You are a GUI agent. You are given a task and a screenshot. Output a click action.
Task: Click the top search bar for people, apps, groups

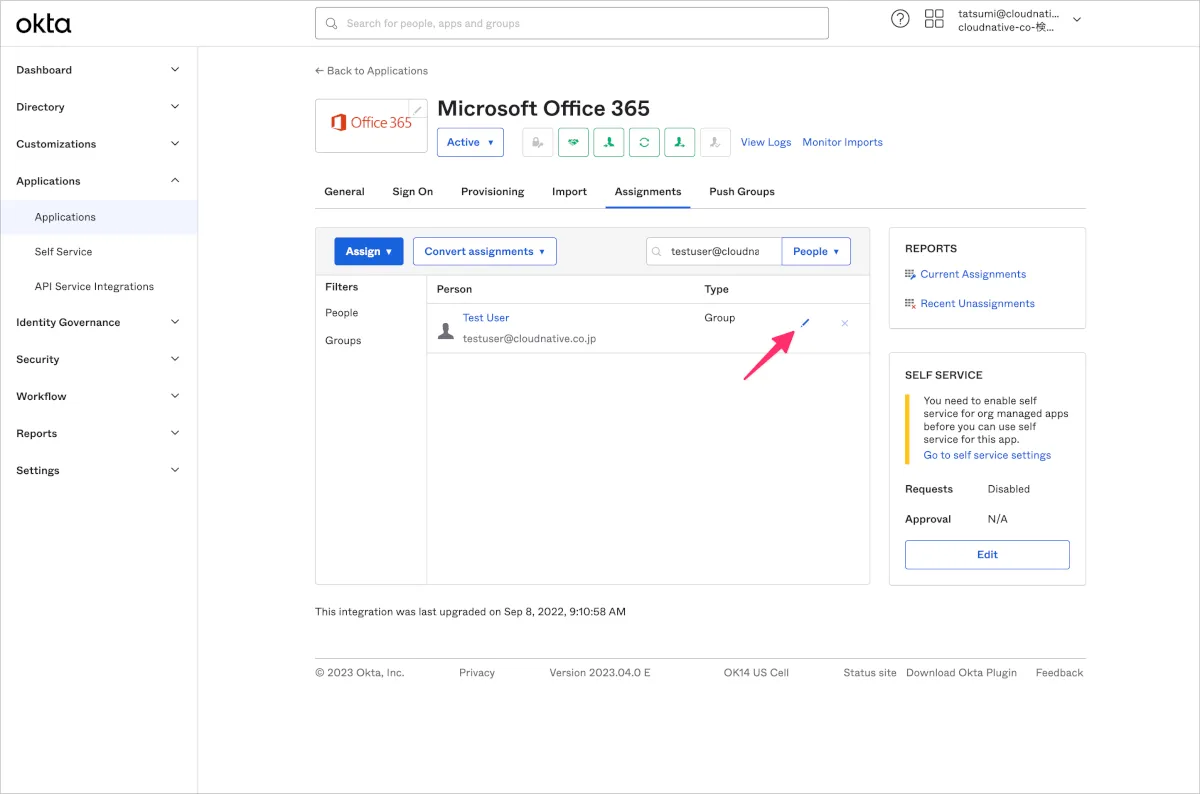click(571, 23)
